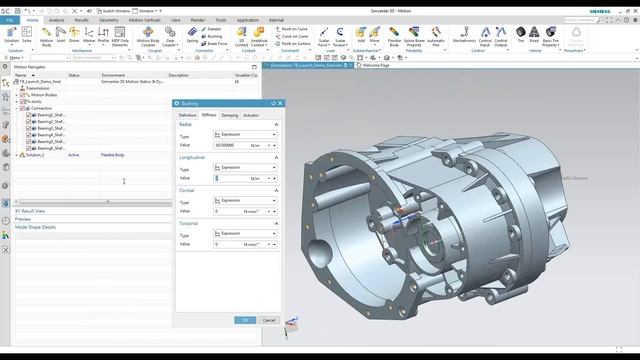Viewport: 640px width, 360px height.
Task: Uncheck the Bearing4_Shaf... checkbox
Action: pyautogui.click(x=29, y=135)
